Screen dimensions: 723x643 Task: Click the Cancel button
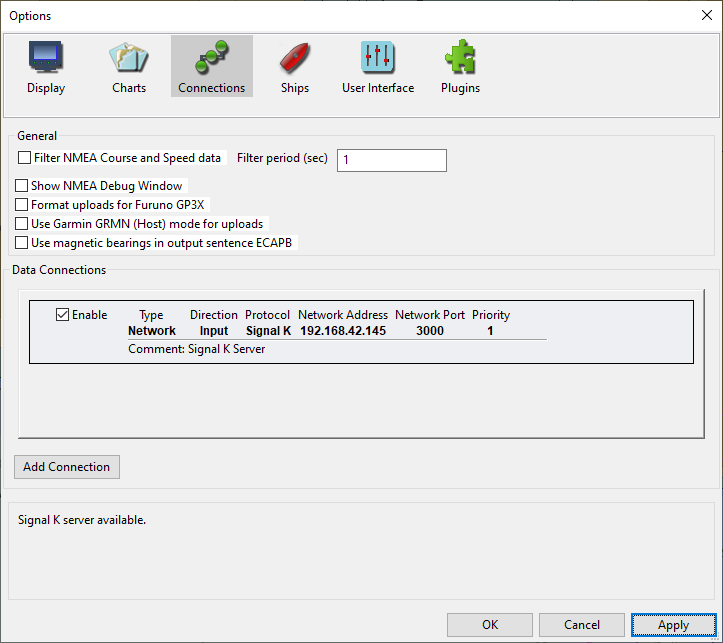(581, 625)
